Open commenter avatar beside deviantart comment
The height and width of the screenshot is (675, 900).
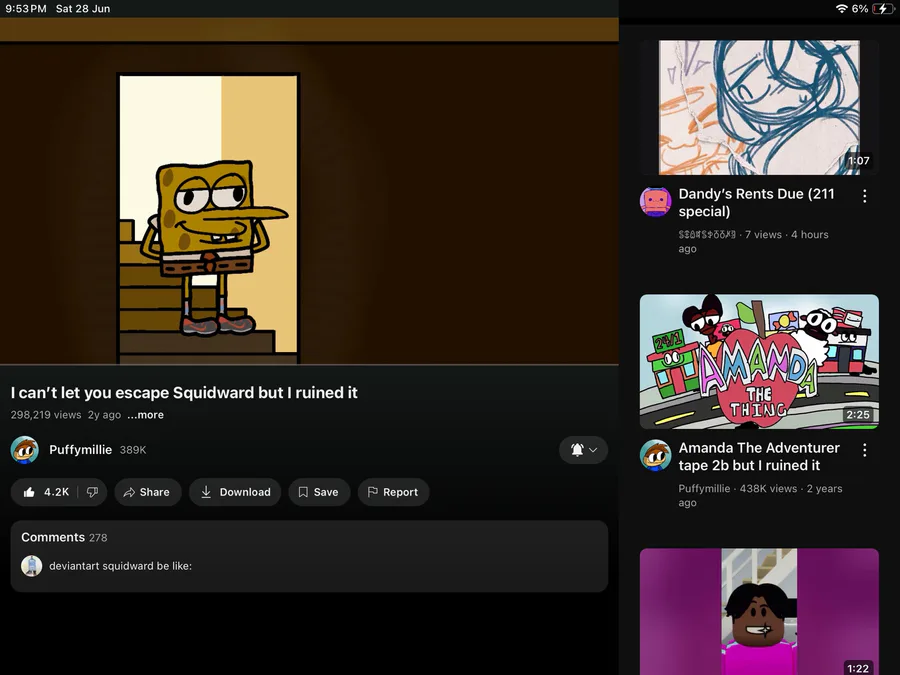pos(32,566)
